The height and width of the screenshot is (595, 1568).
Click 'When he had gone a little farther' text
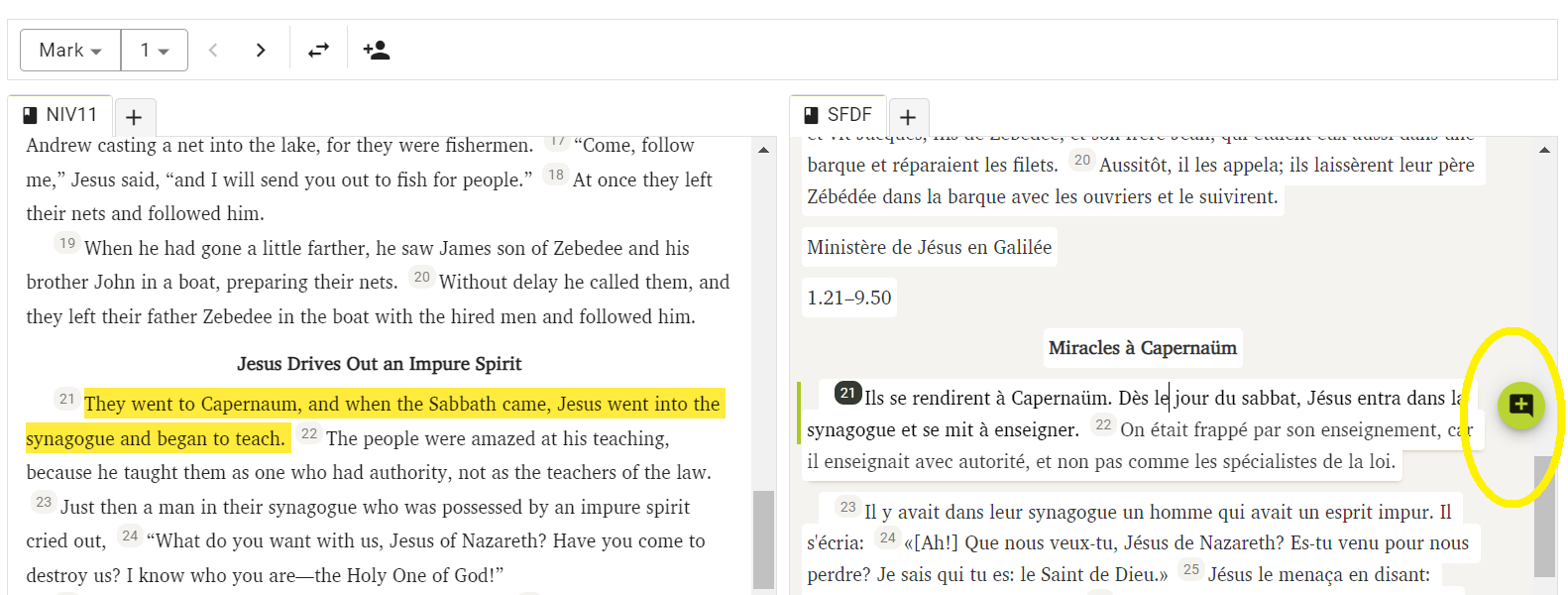(227, 248)
